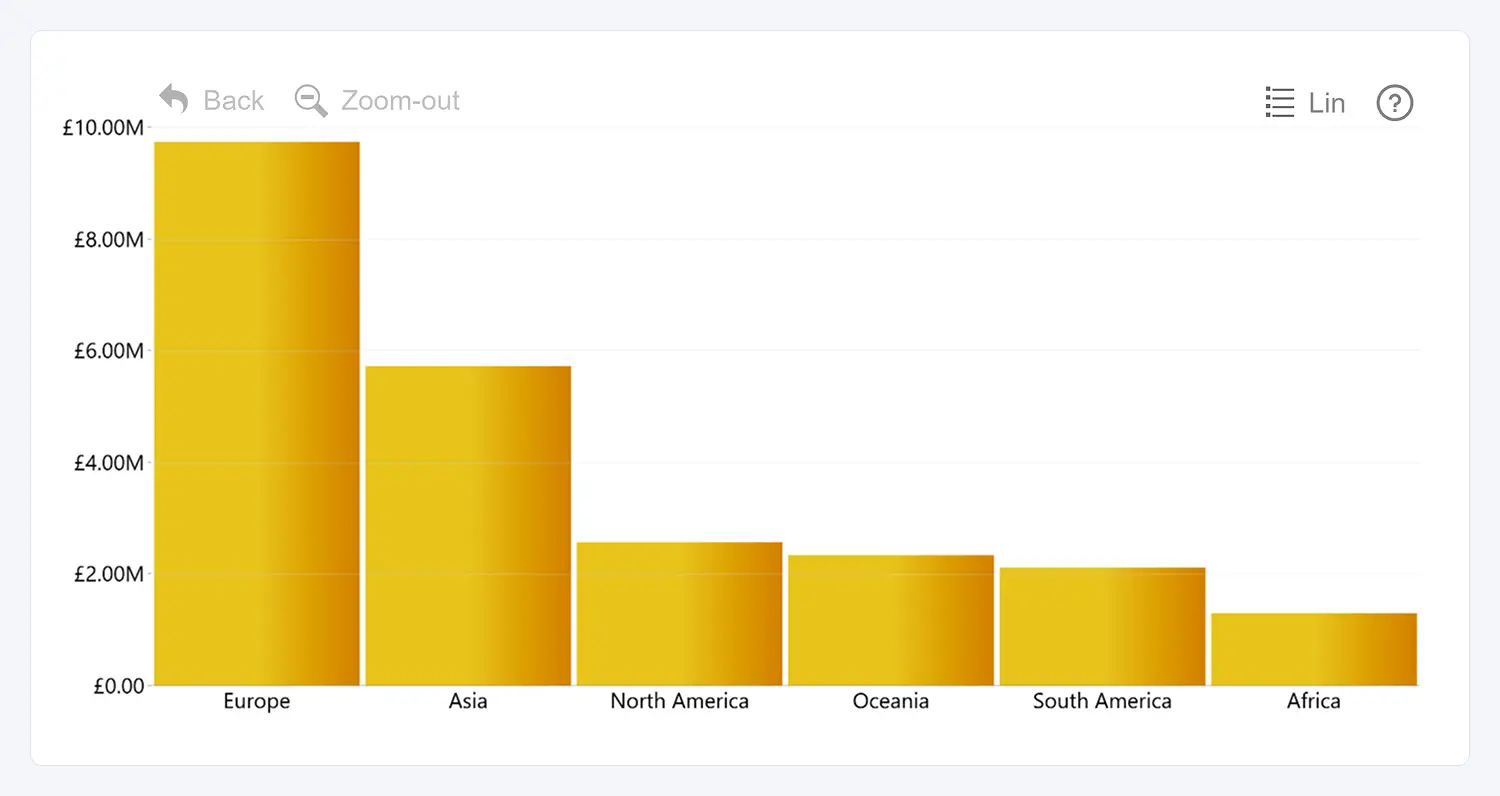
Task: Open the help question mark icon
Action: [x=1395, y=103]
